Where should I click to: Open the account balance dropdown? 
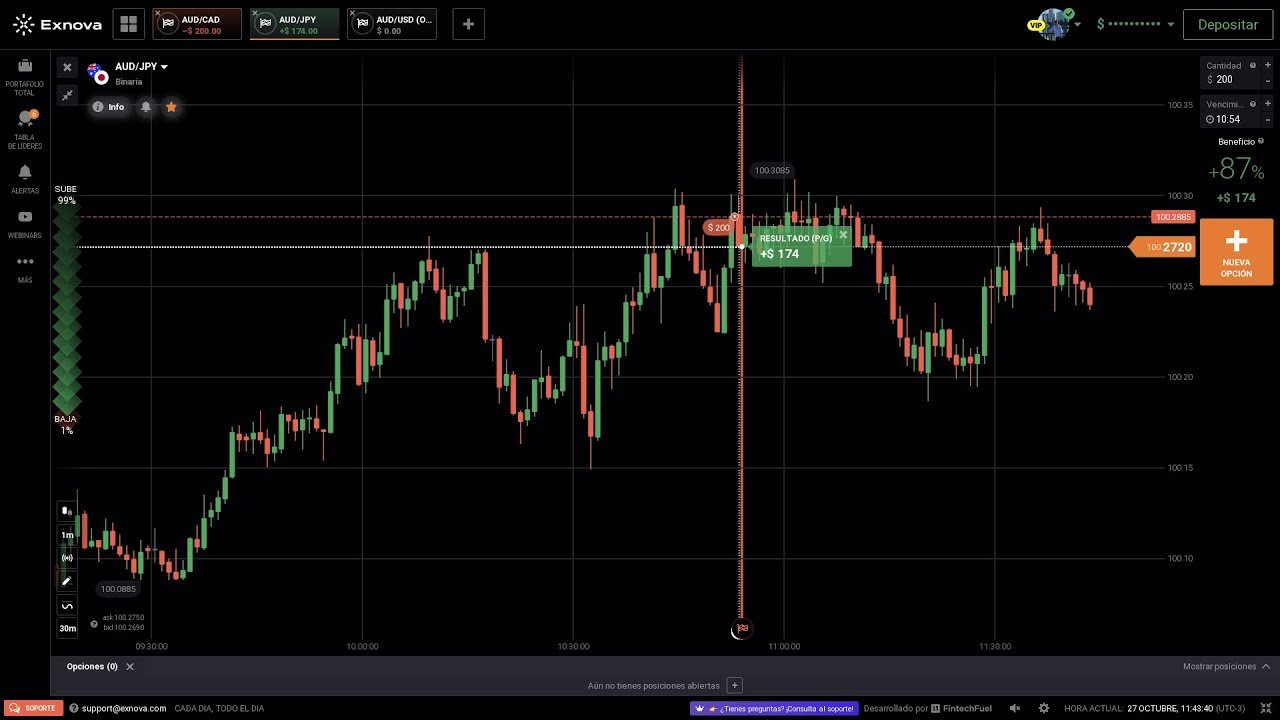point(1136,24)
